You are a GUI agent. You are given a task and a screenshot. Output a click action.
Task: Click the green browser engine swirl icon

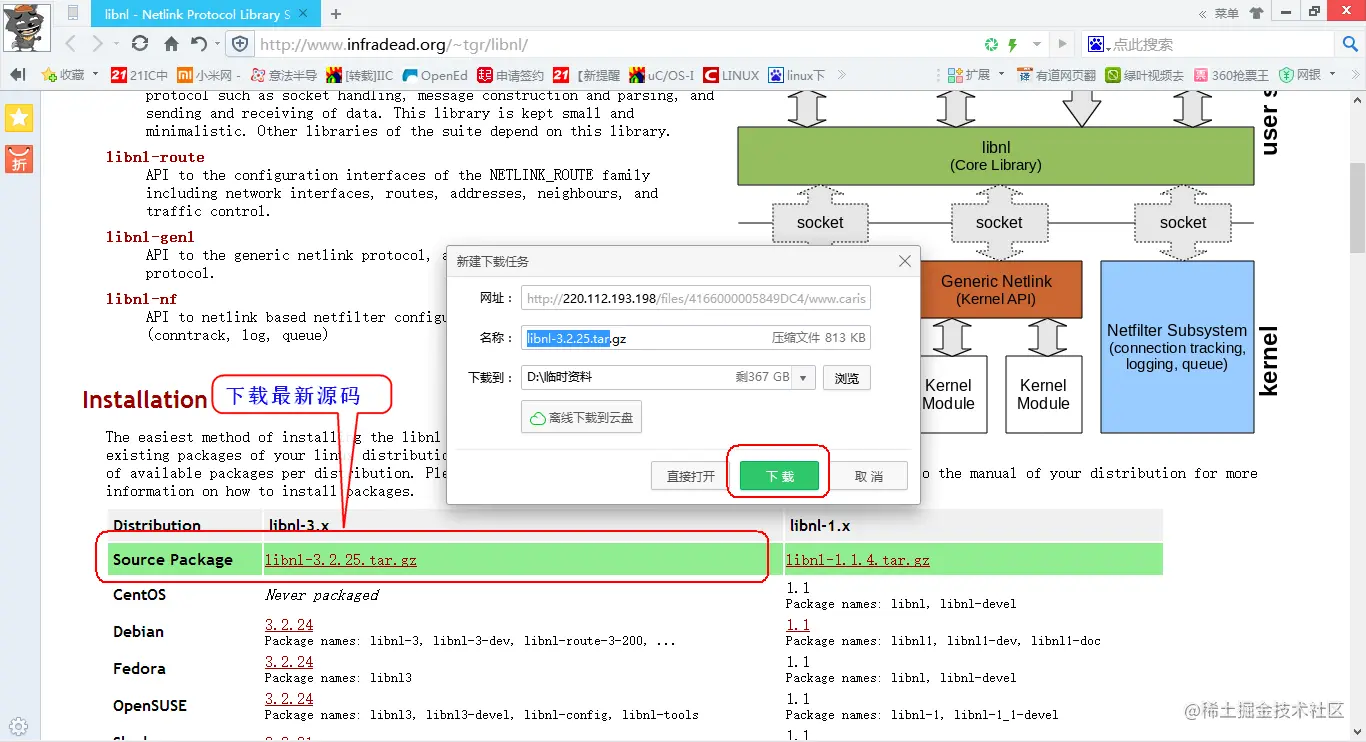pos(991,44)
